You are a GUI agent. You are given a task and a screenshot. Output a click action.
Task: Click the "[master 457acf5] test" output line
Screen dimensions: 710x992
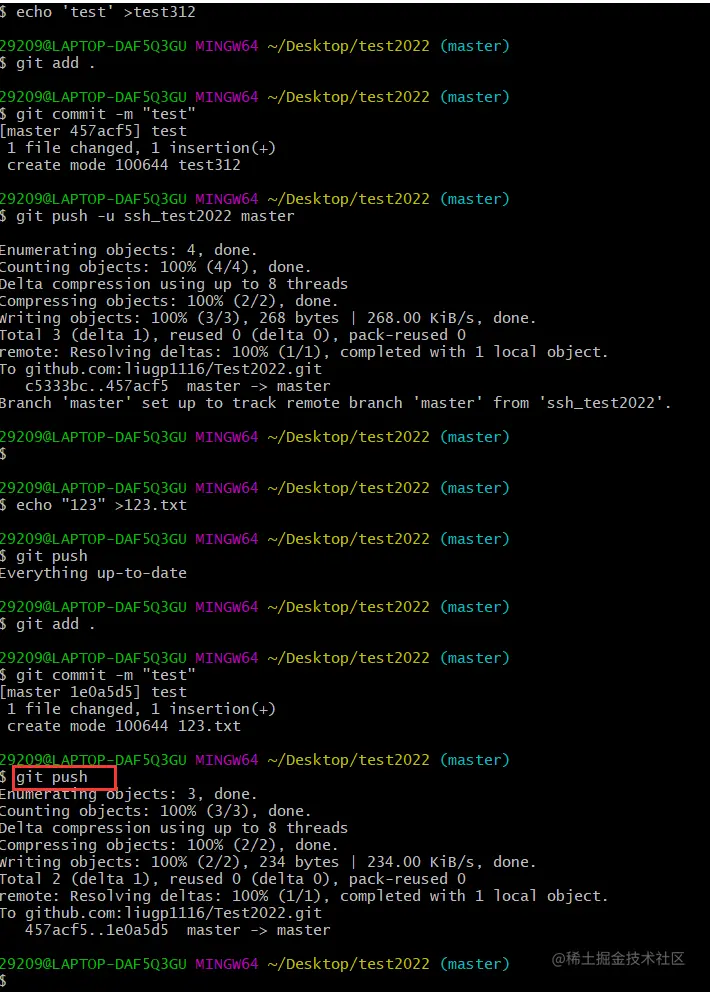(93, 131)
